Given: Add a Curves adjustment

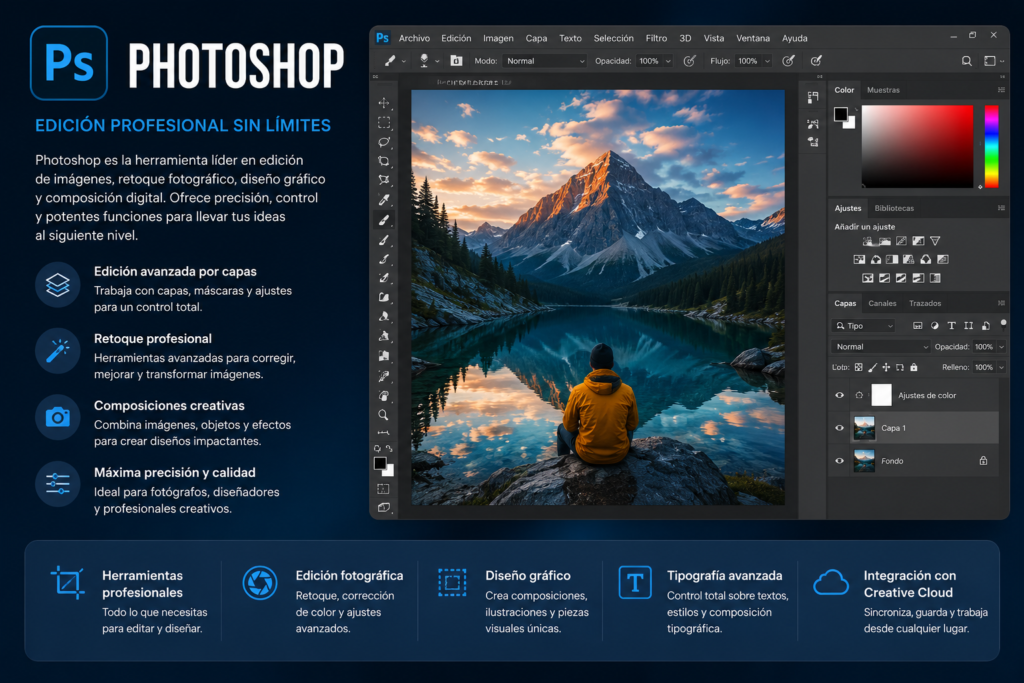Looking at the screenshot, I should click(901, 241).
